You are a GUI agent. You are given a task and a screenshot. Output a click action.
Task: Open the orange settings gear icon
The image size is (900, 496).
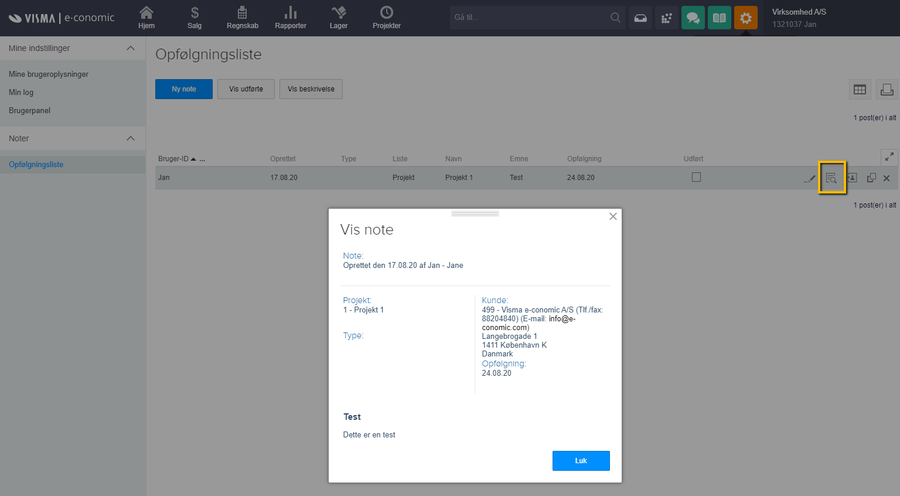pos(745,18)
